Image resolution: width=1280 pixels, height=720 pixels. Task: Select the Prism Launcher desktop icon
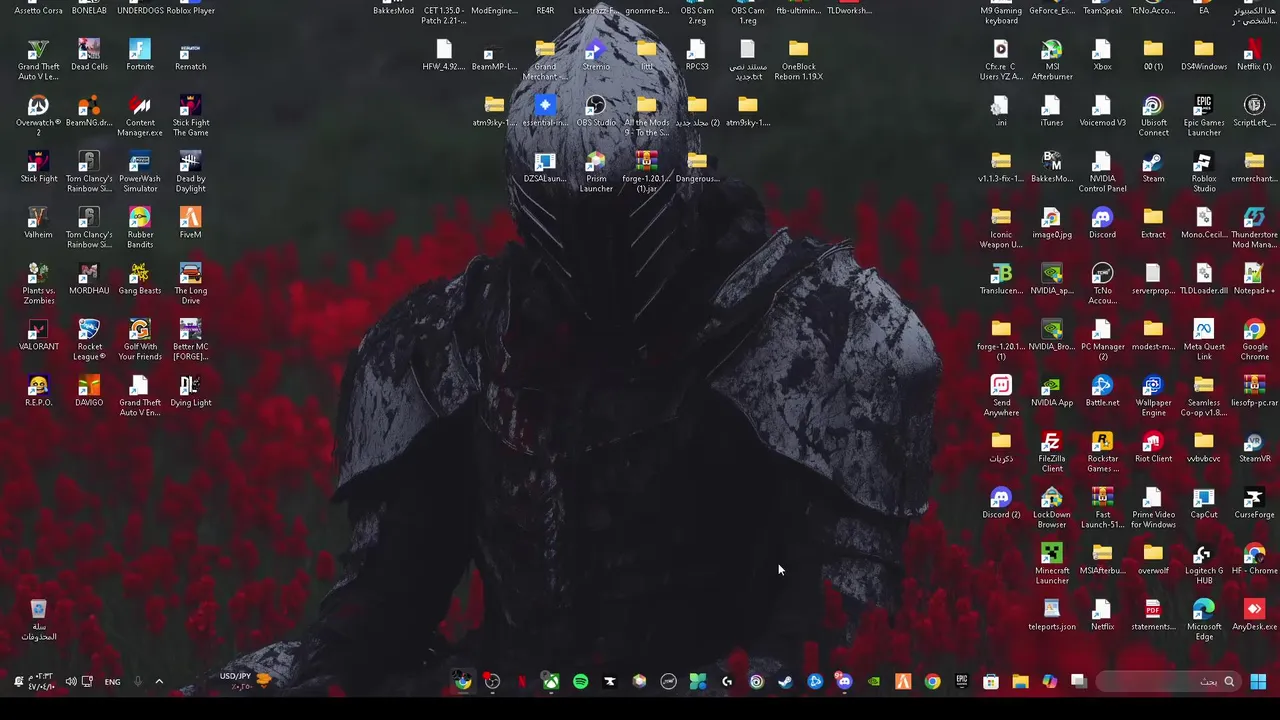pyautogui.click(x=596, y=172)
